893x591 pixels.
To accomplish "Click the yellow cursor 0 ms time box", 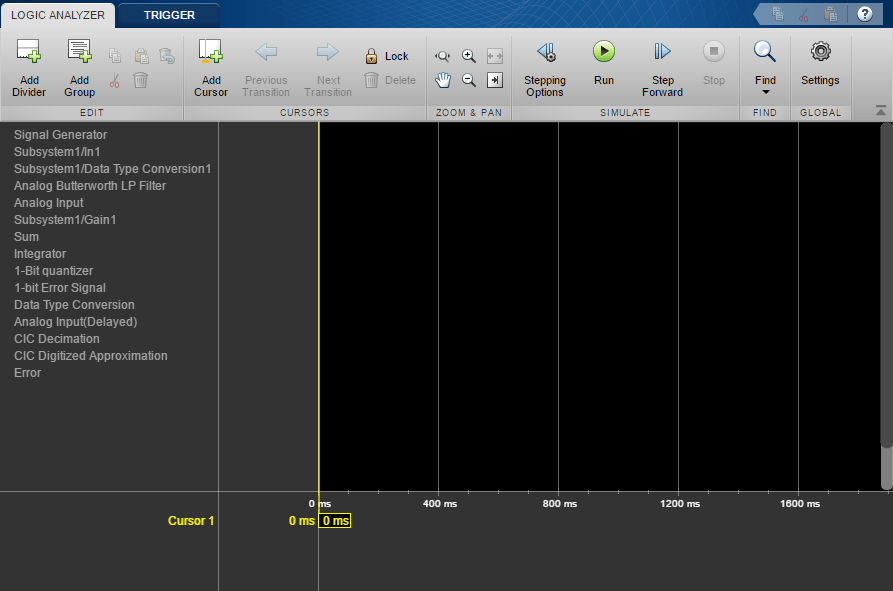I will (x=335, y=521).
